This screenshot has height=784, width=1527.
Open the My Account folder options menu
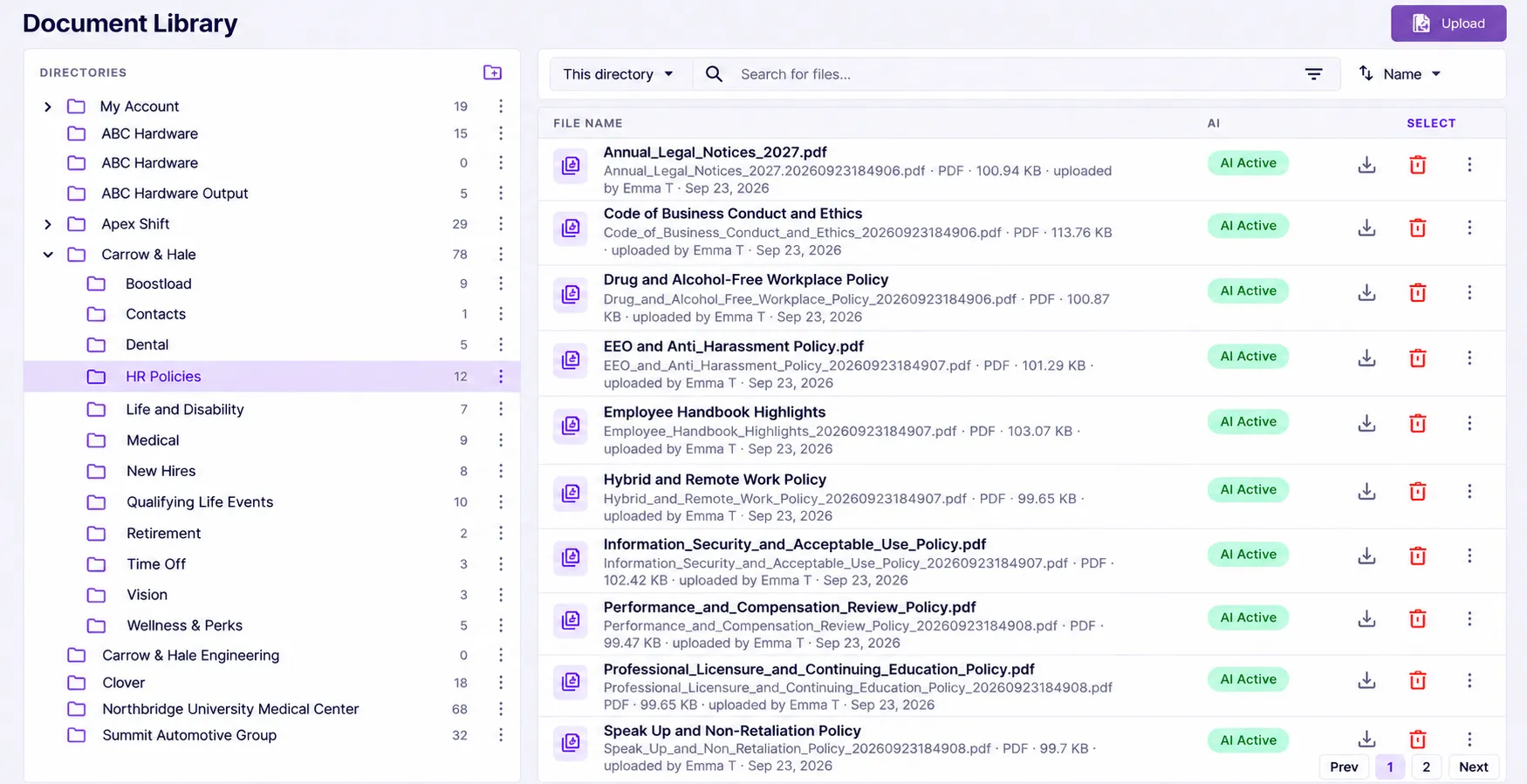click(x=501, y=106)
